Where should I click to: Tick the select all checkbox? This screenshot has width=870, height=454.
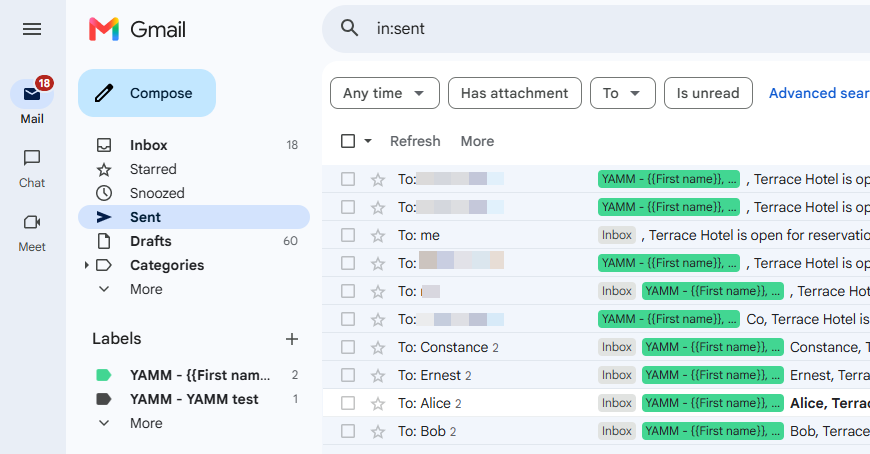tap(348, 141)
